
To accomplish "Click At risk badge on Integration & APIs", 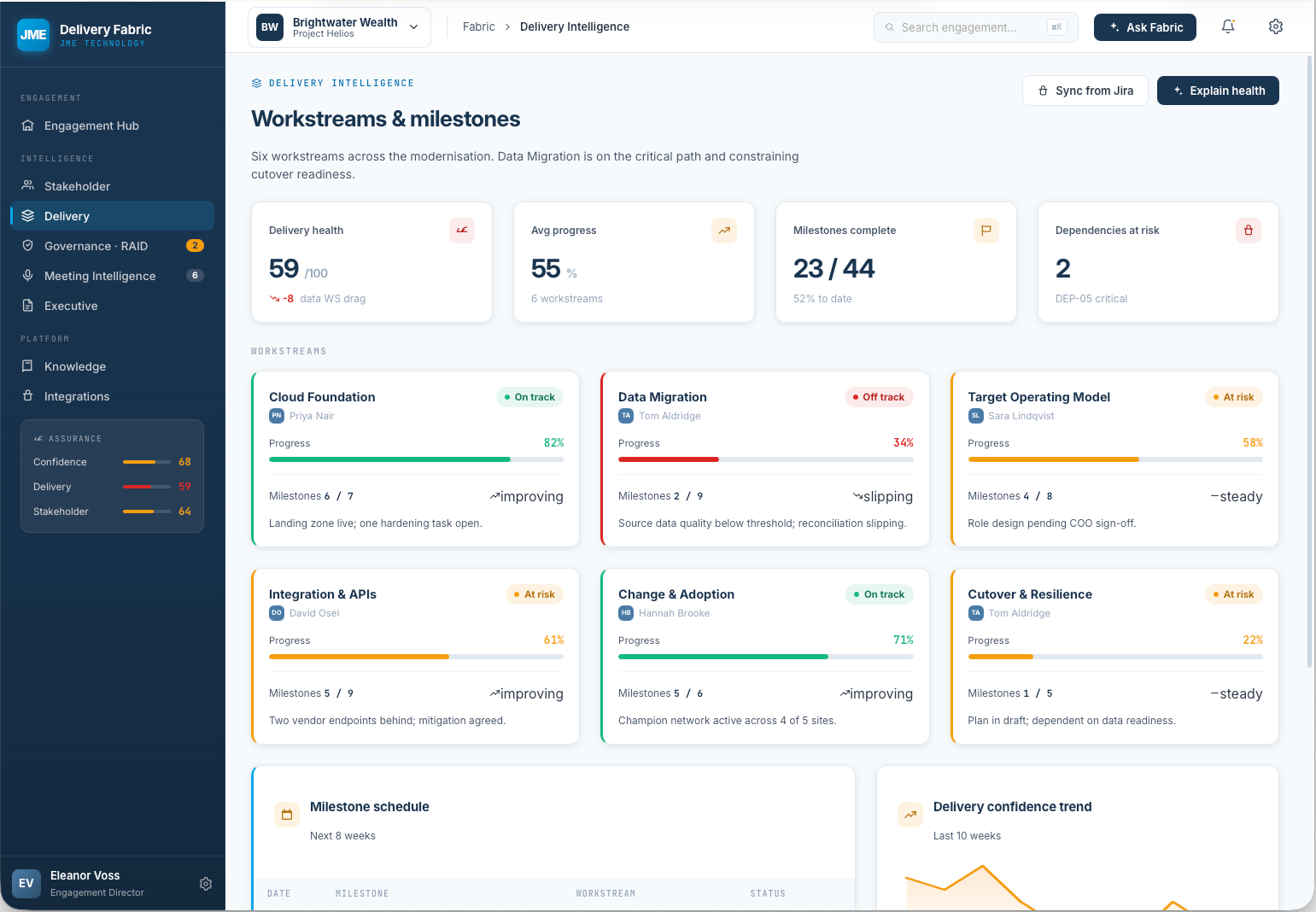I will click(x=535, y=594).
